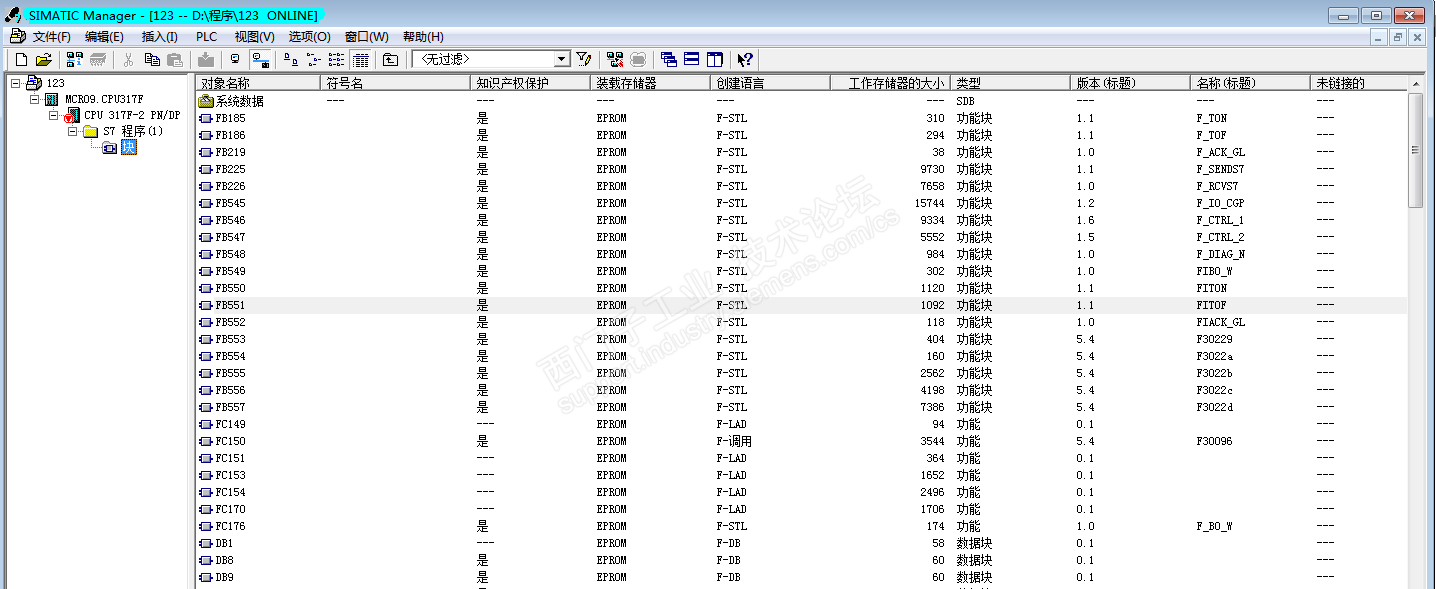1436x589 pixels.
Task: Select Small Icons view button
Action: (314, 60)
